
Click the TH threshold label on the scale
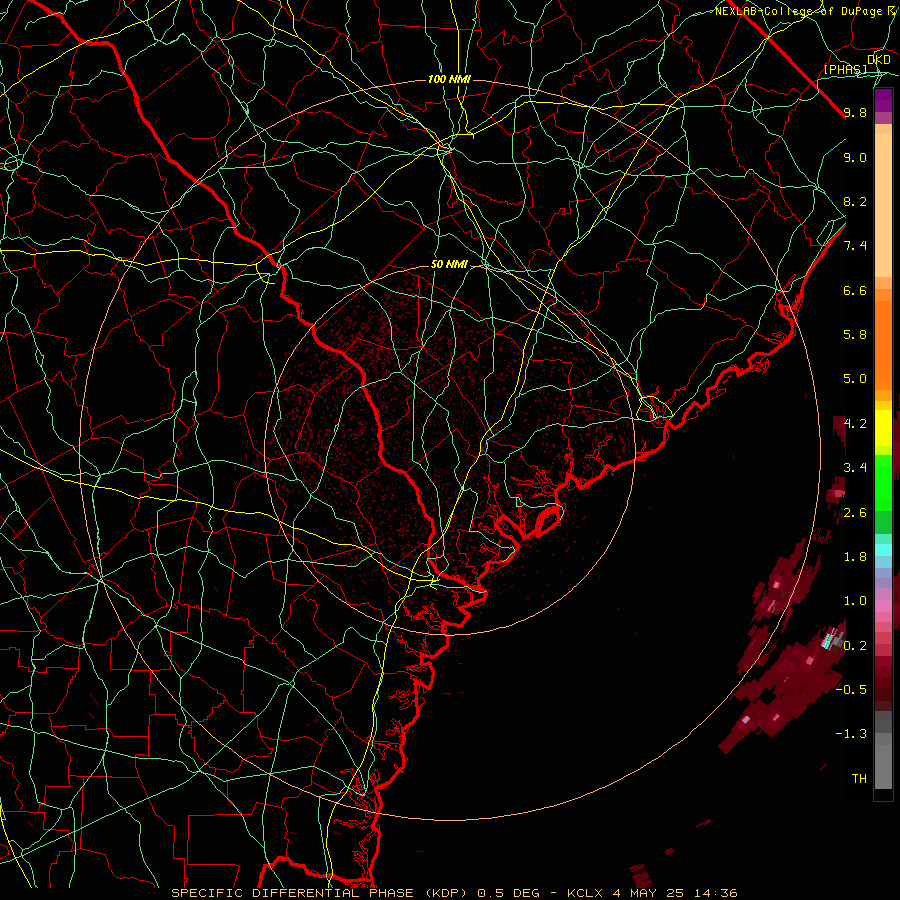(x=859, y=778)
